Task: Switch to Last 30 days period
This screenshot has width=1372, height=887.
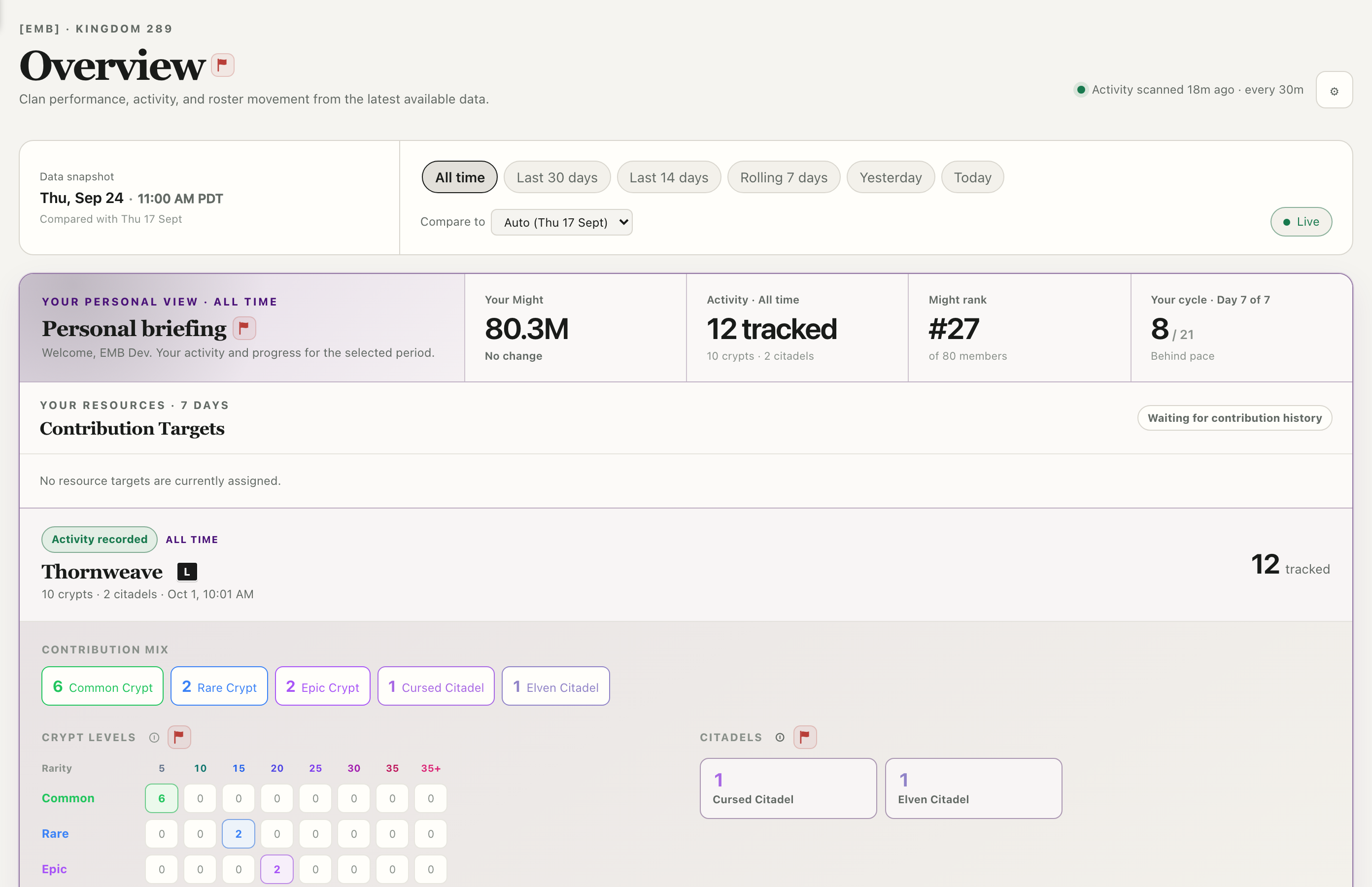Action: tap(557, 177)
